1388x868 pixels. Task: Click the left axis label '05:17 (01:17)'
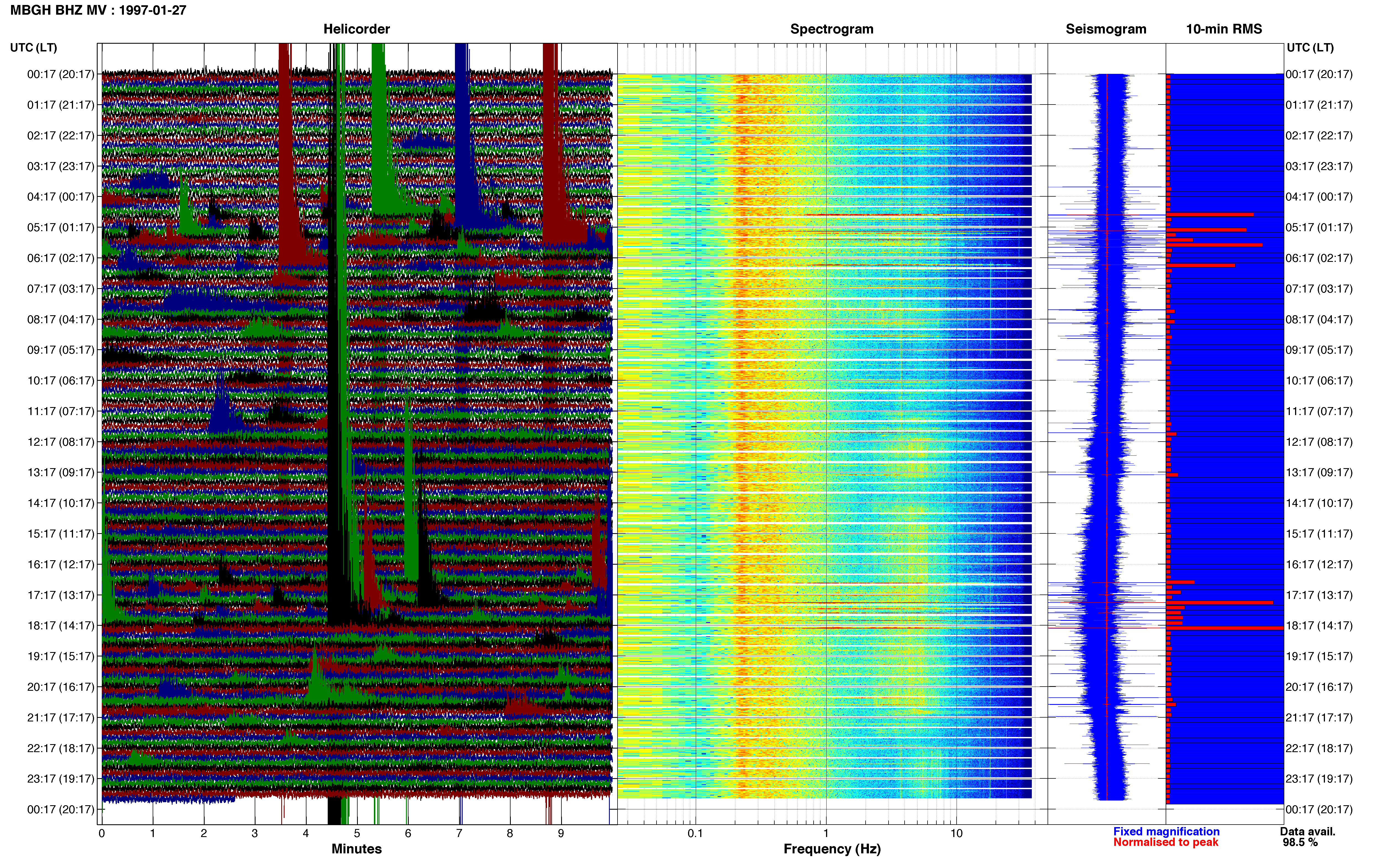point(61,227)
